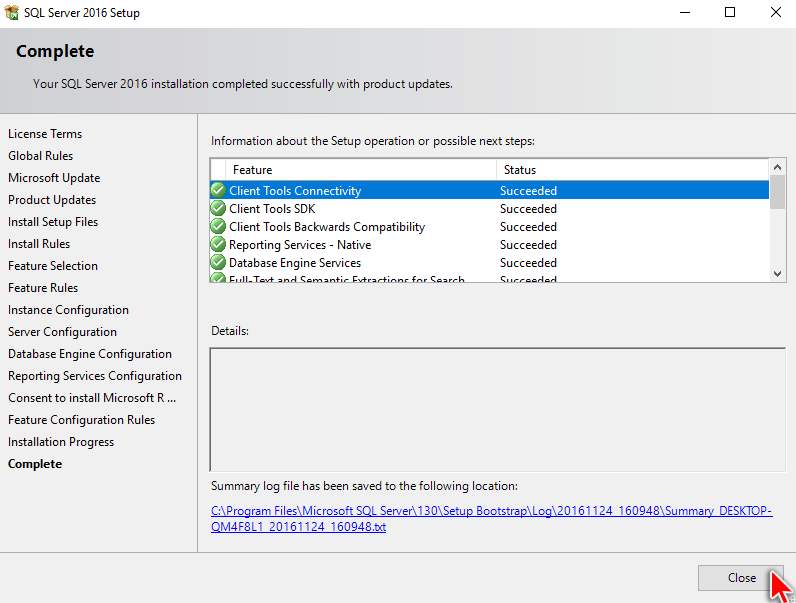Screen dimensions: 796x603
Task: Click check icon for Database Engine Services
Action: click(x=218, y=262)
